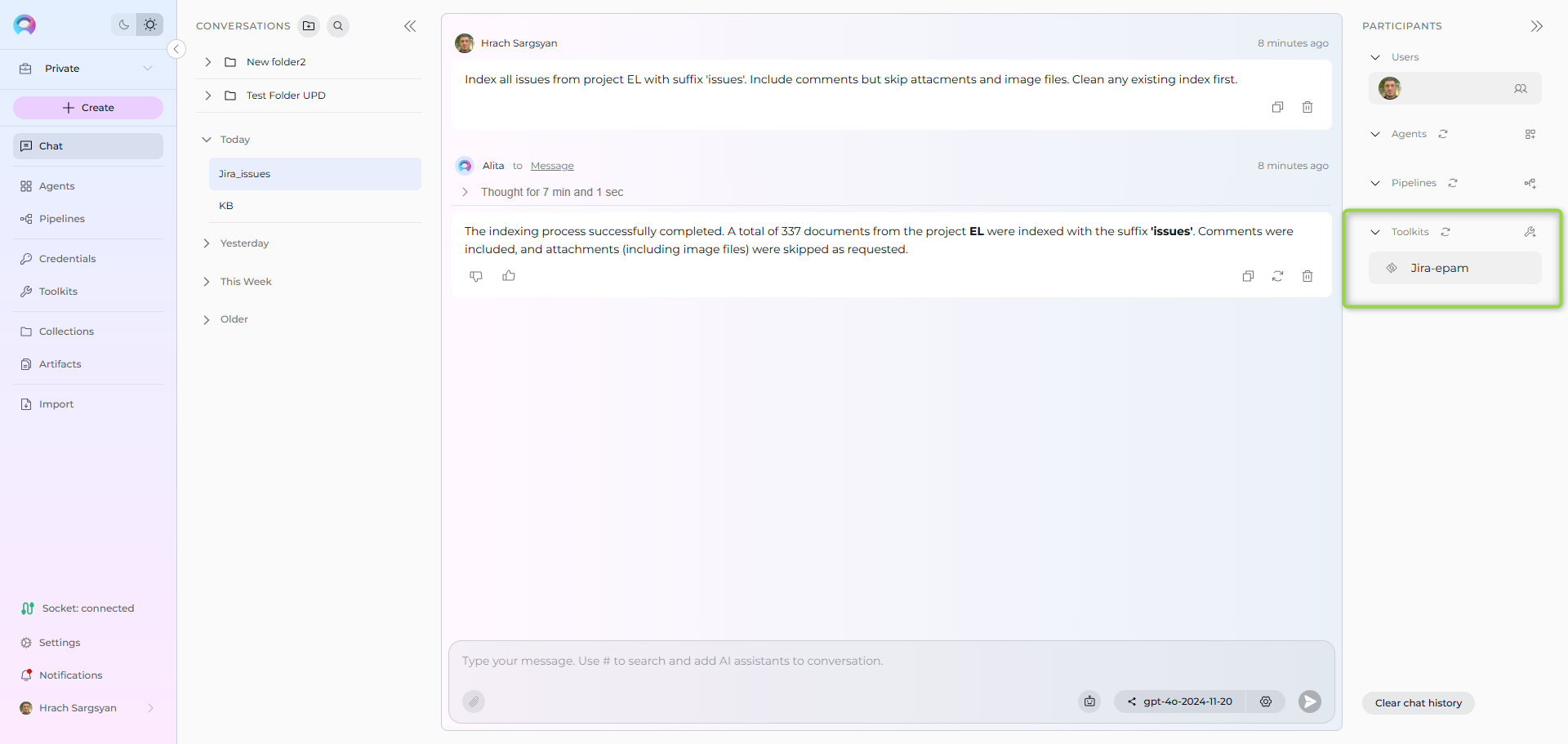Click the send message arrow button

(x=1309, y=702)
